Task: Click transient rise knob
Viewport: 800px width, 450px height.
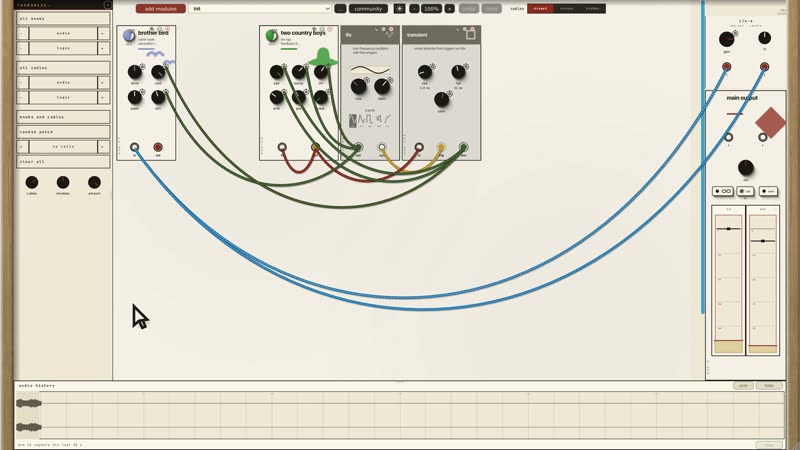Action: coord(424,73)
